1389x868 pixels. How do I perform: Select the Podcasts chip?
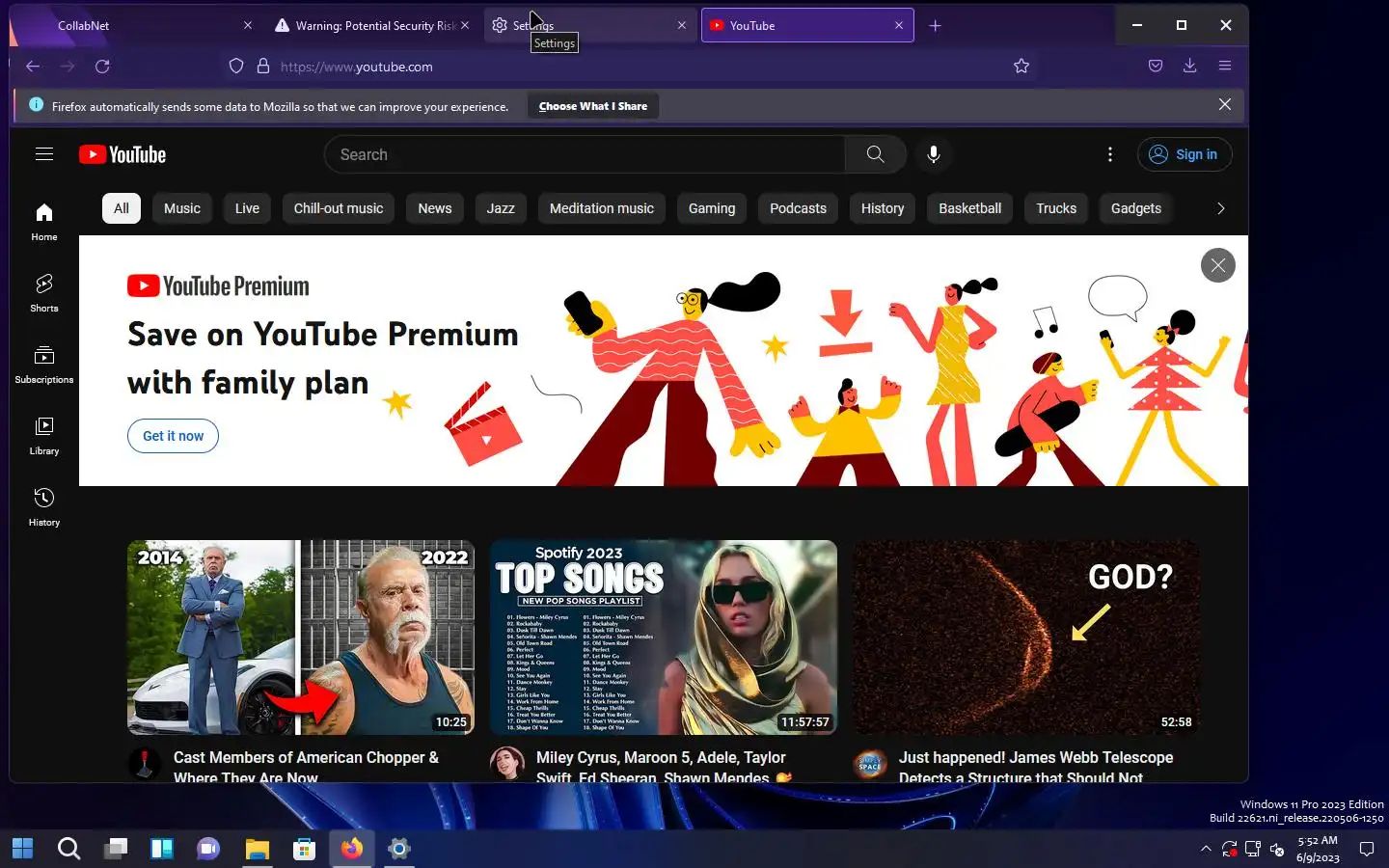click(798, 208)
